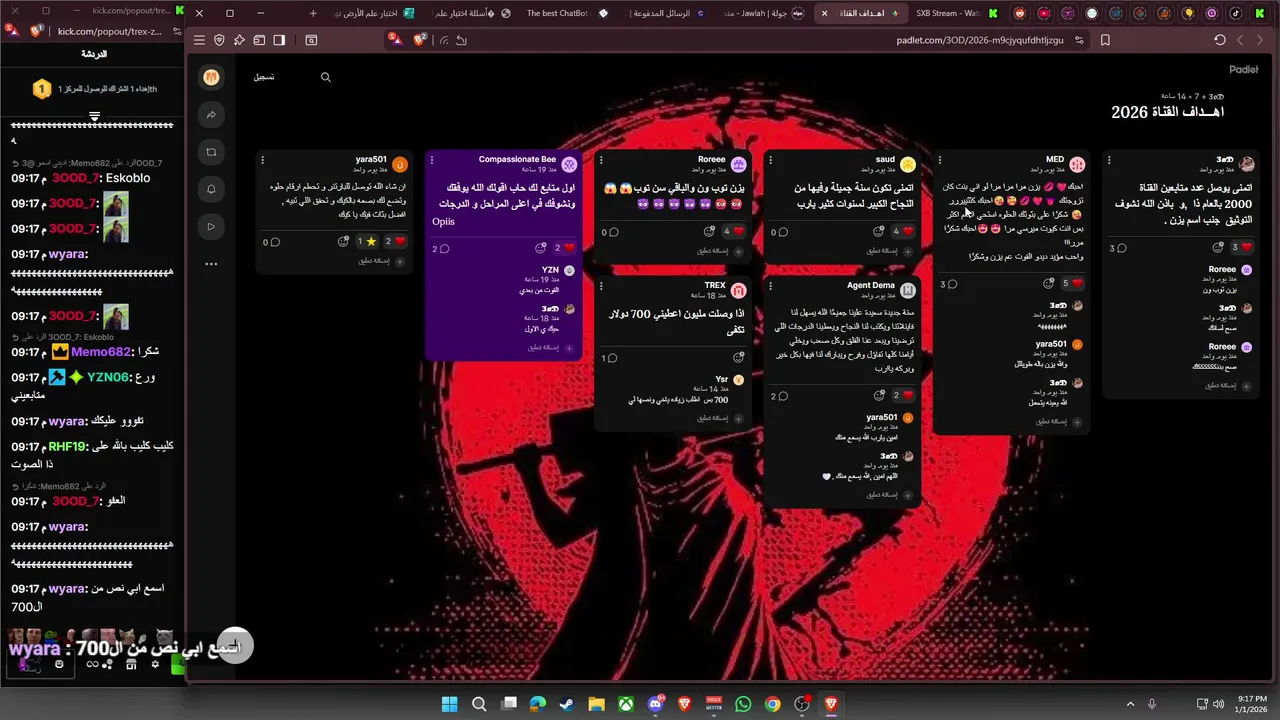Open the three-dot menu on TREX's post
1280x720 pixels.
point(601,288)
